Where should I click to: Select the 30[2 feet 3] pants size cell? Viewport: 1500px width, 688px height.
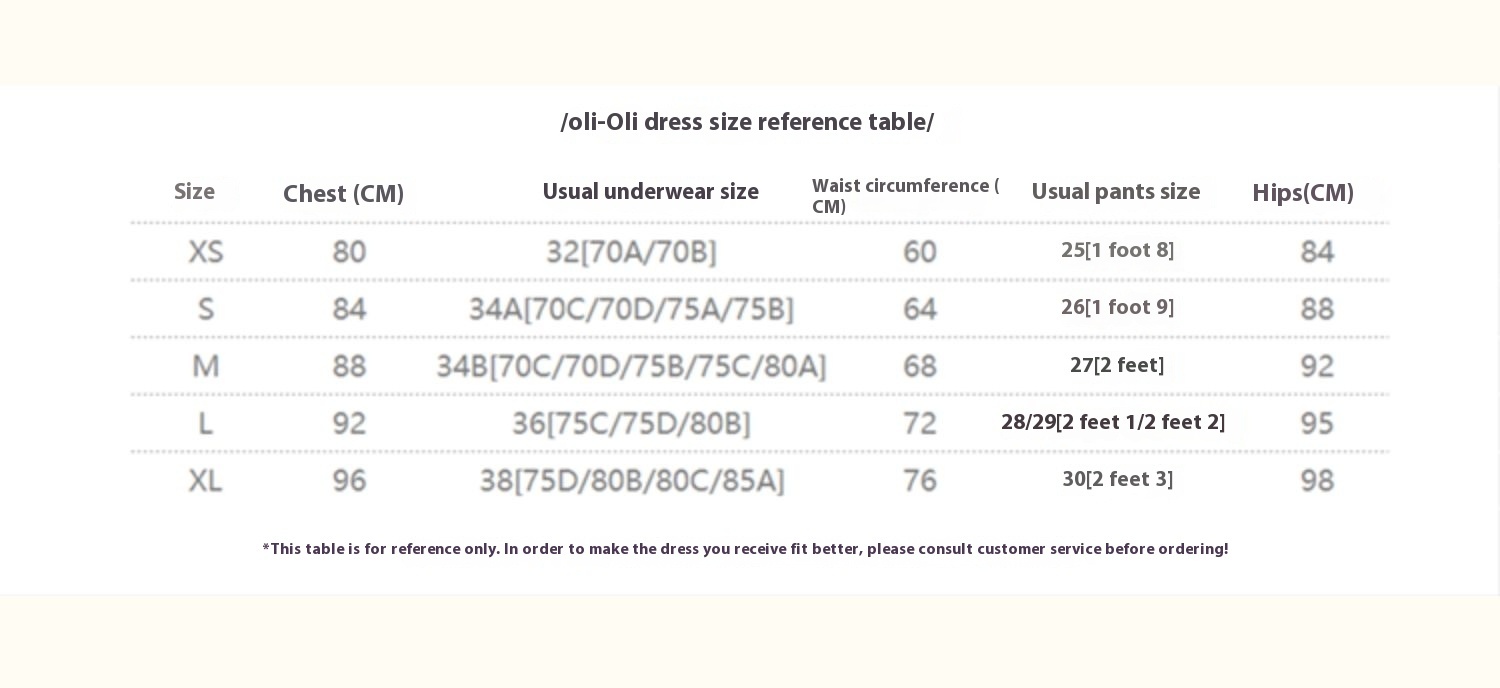click(x=1117, y=480)
